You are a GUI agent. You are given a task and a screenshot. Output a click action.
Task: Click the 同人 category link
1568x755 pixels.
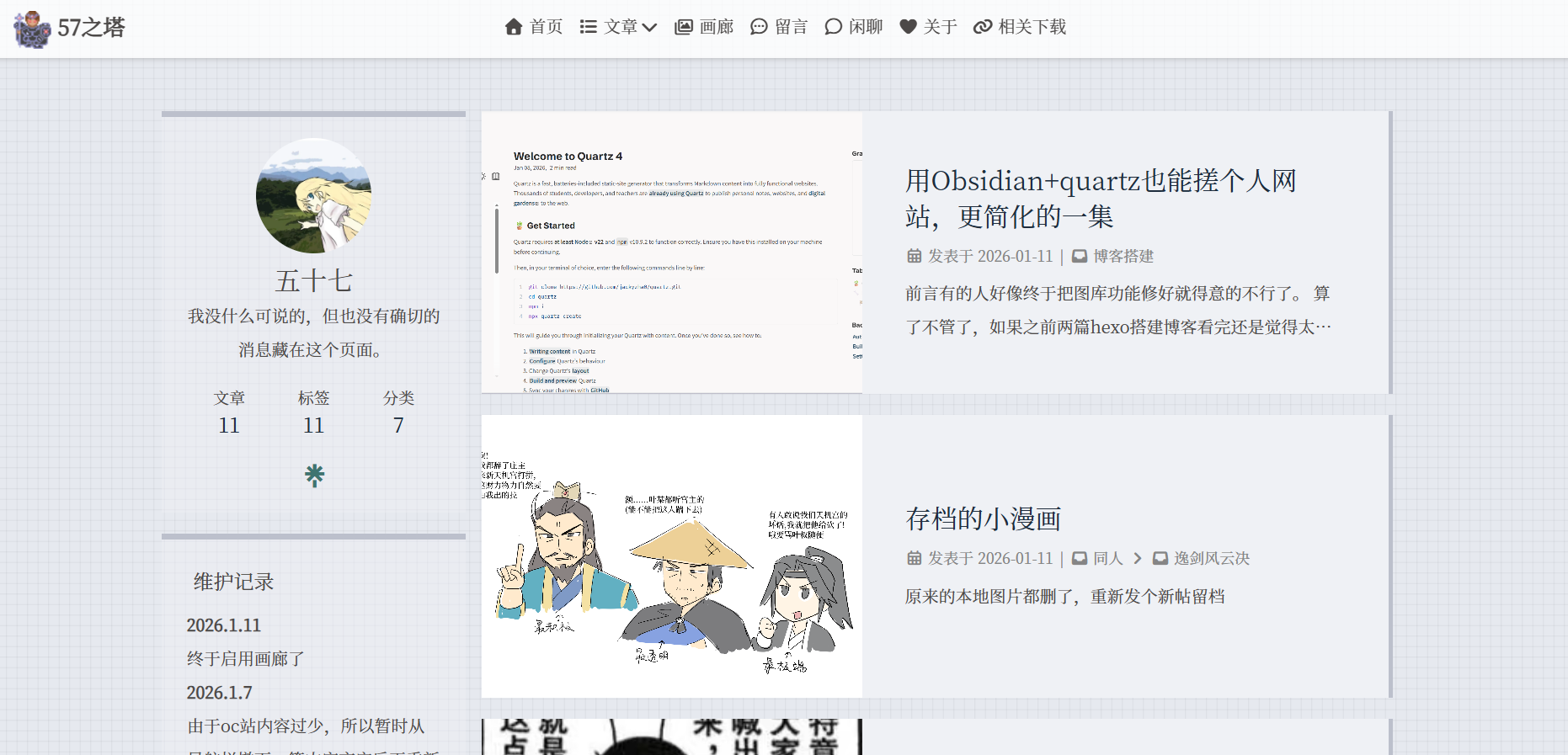tap(1107, 558)
